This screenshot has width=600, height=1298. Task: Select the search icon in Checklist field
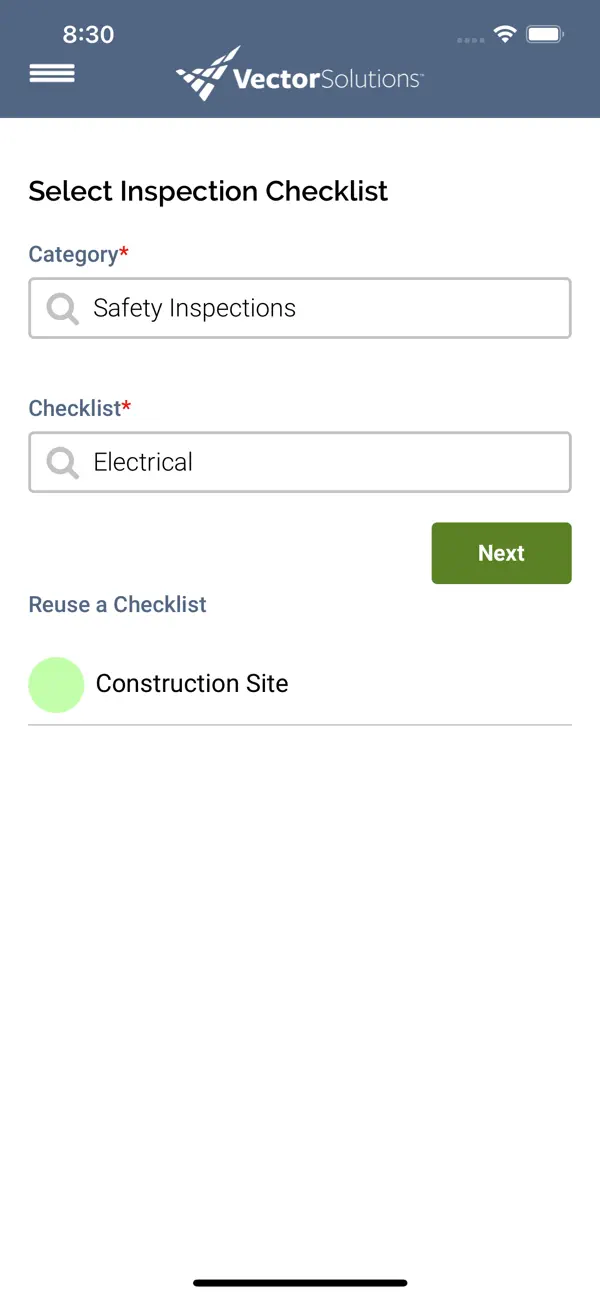61,462
